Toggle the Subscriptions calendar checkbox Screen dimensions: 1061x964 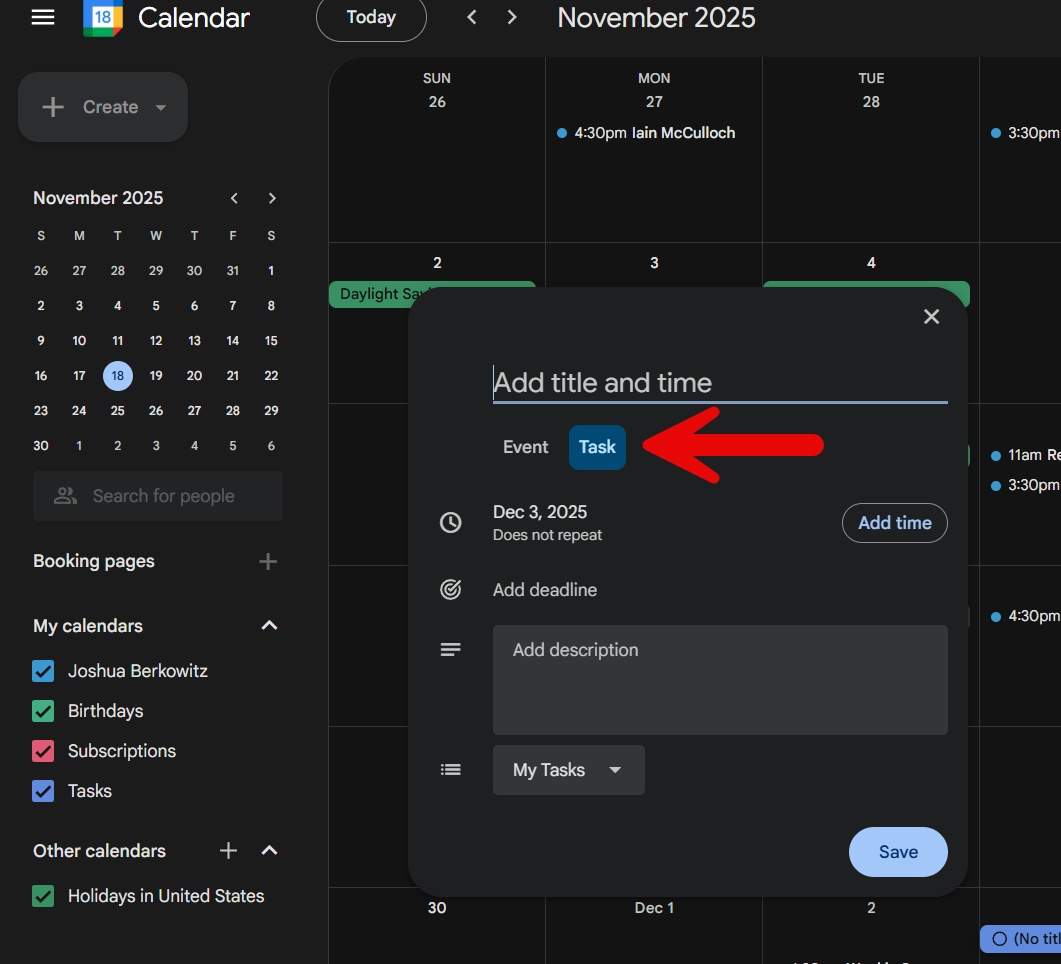[x=43, y=751]
